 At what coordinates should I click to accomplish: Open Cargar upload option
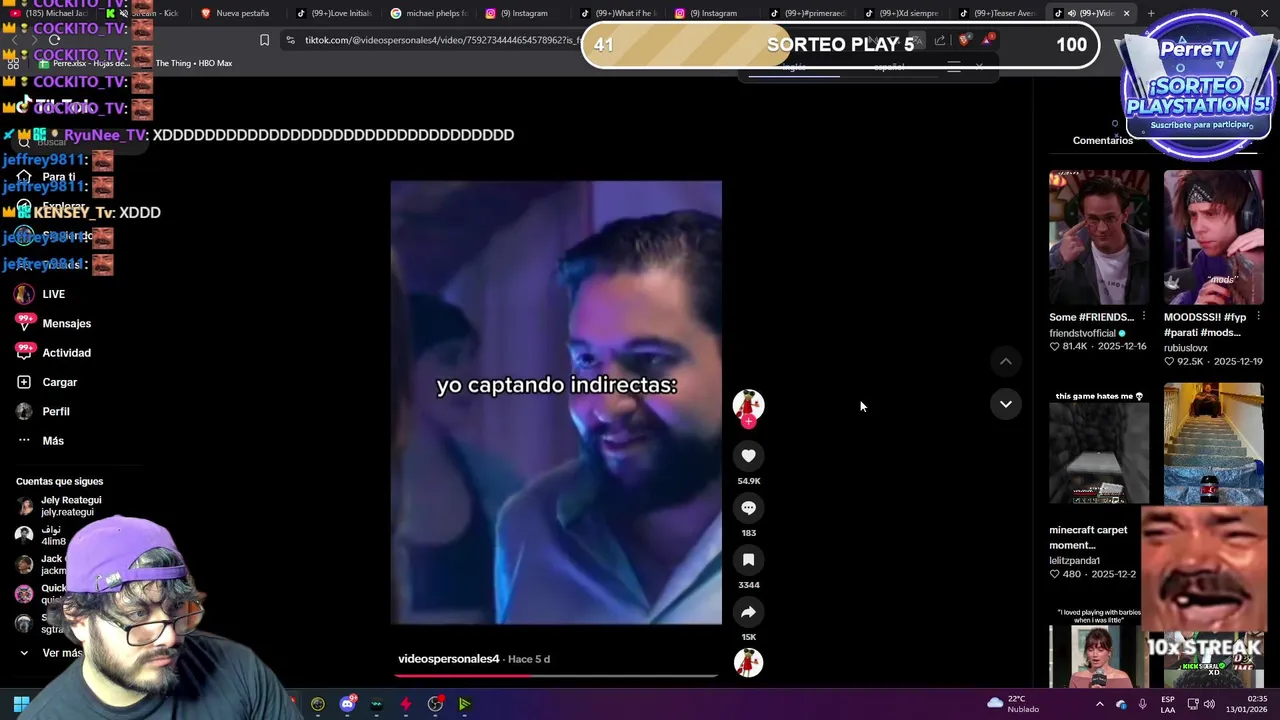click(59, 382)
